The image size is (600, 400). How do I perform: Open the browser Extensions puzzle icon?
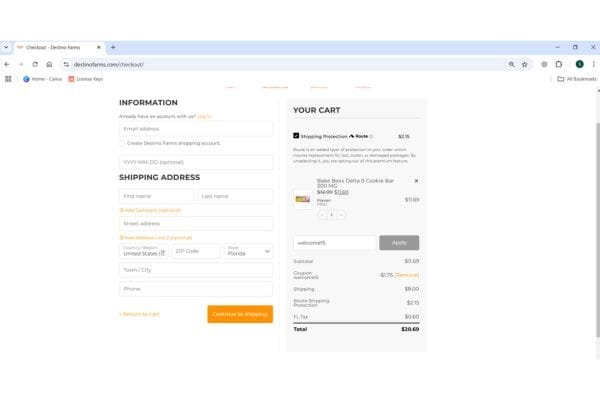pos(558,64)
